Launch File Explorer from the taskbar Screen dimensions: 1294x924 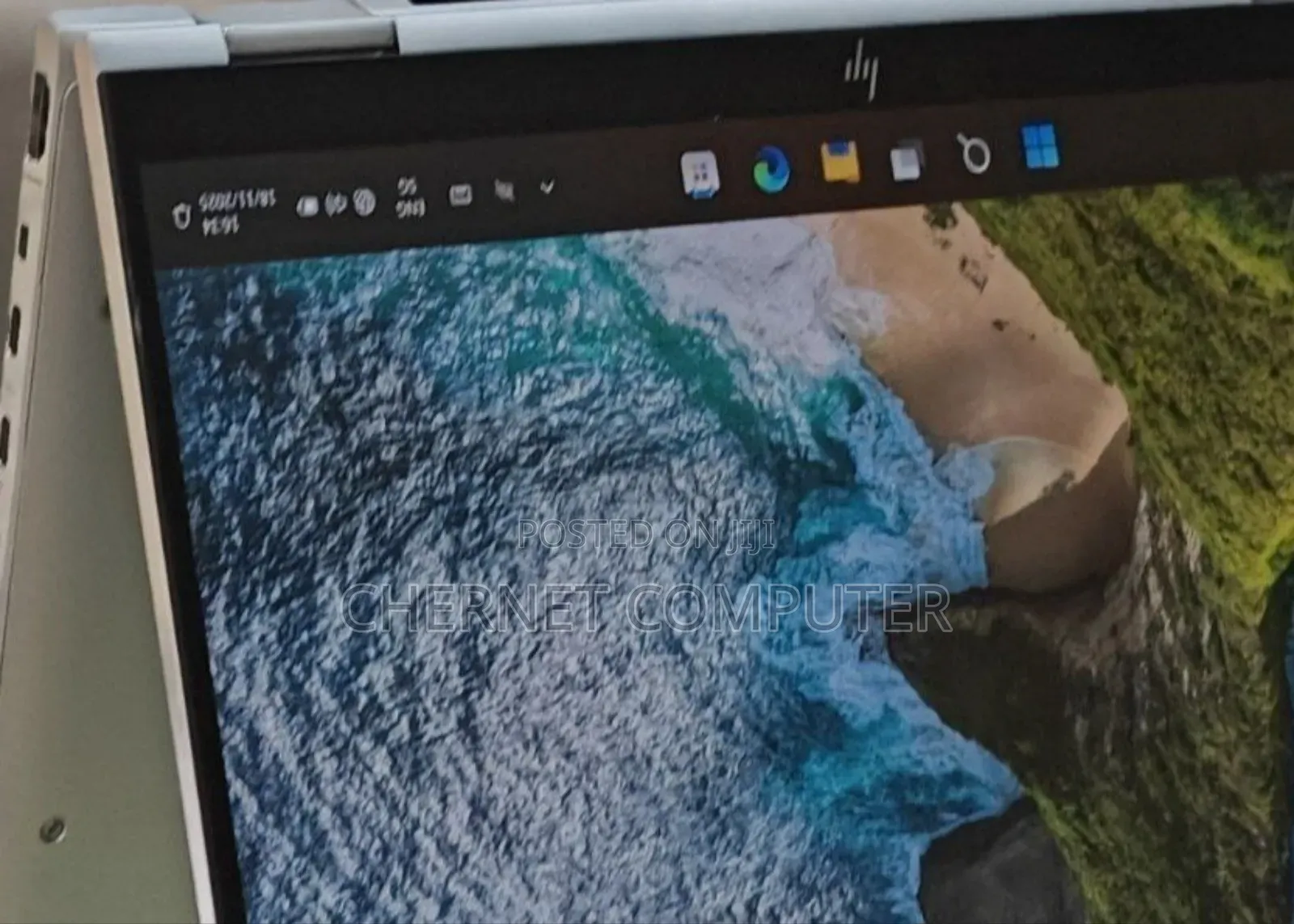(x=839, y=162)
